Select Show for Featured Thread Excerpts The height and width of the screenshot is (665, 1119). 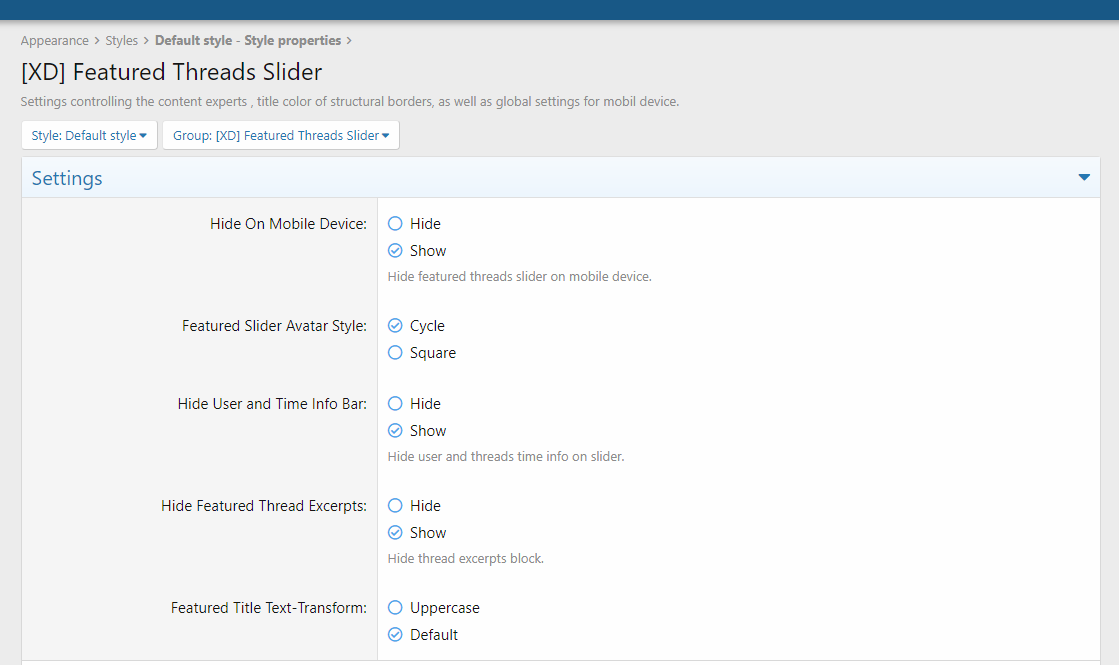pyautogui.click(x=395, y=533)
